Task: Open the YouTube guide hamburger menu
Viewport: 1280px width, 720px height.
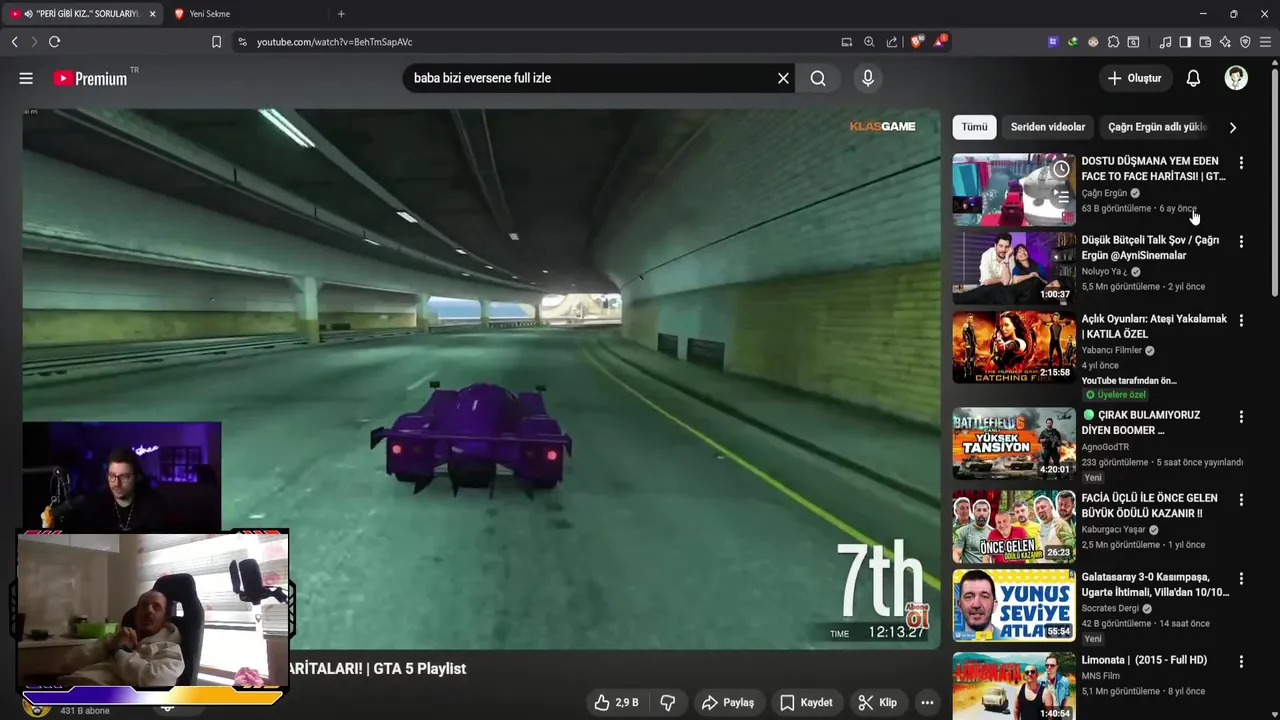Action: click(26, 78)
